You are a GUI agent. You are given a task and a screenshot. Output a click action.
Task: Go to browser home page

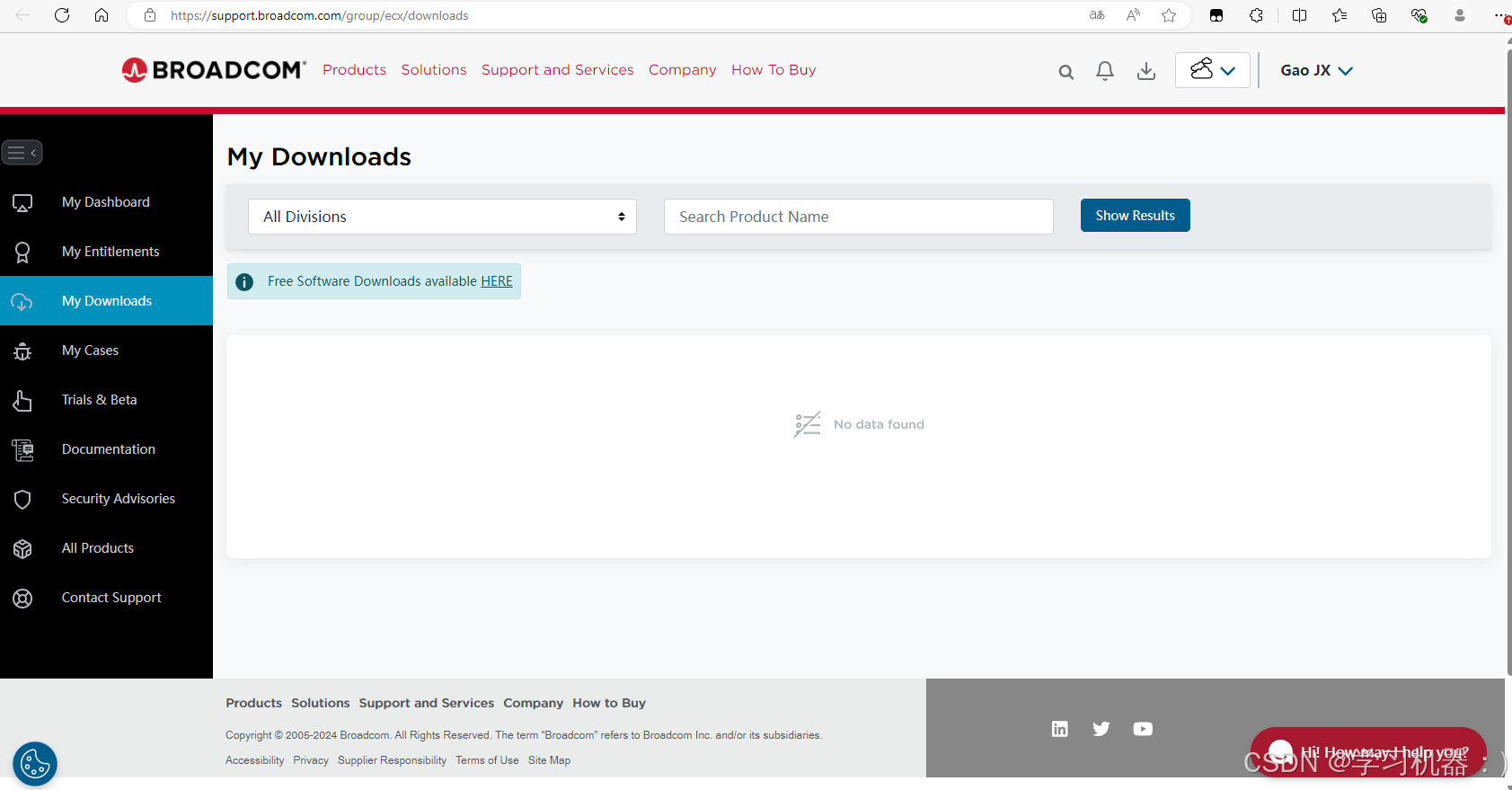tap(102, 15)
